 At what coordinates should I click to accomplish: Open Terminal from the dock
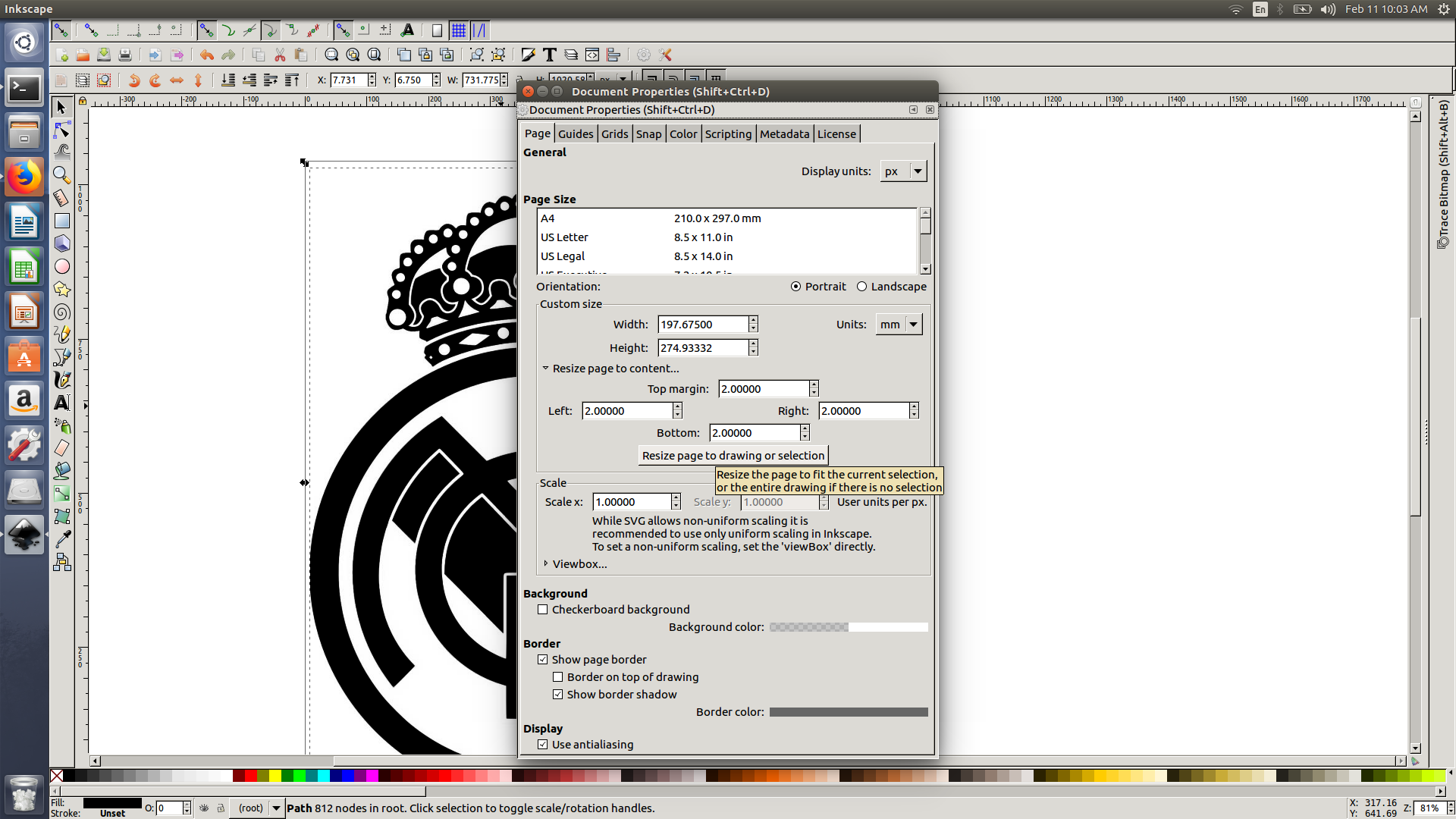[x=24, y=89]
